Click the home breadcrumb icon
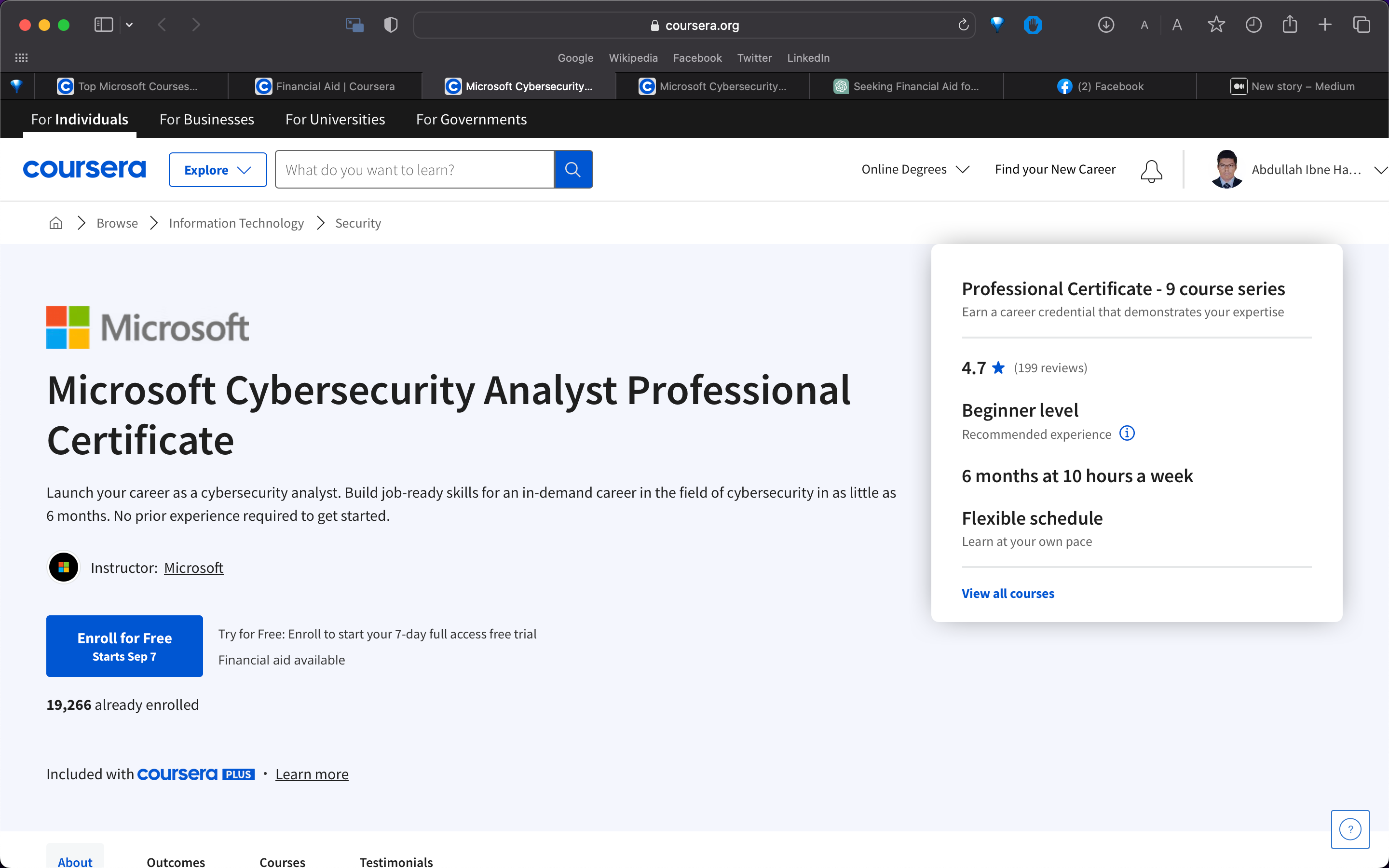The height and width of the screenshot is (868, 1389). (56, 223)
